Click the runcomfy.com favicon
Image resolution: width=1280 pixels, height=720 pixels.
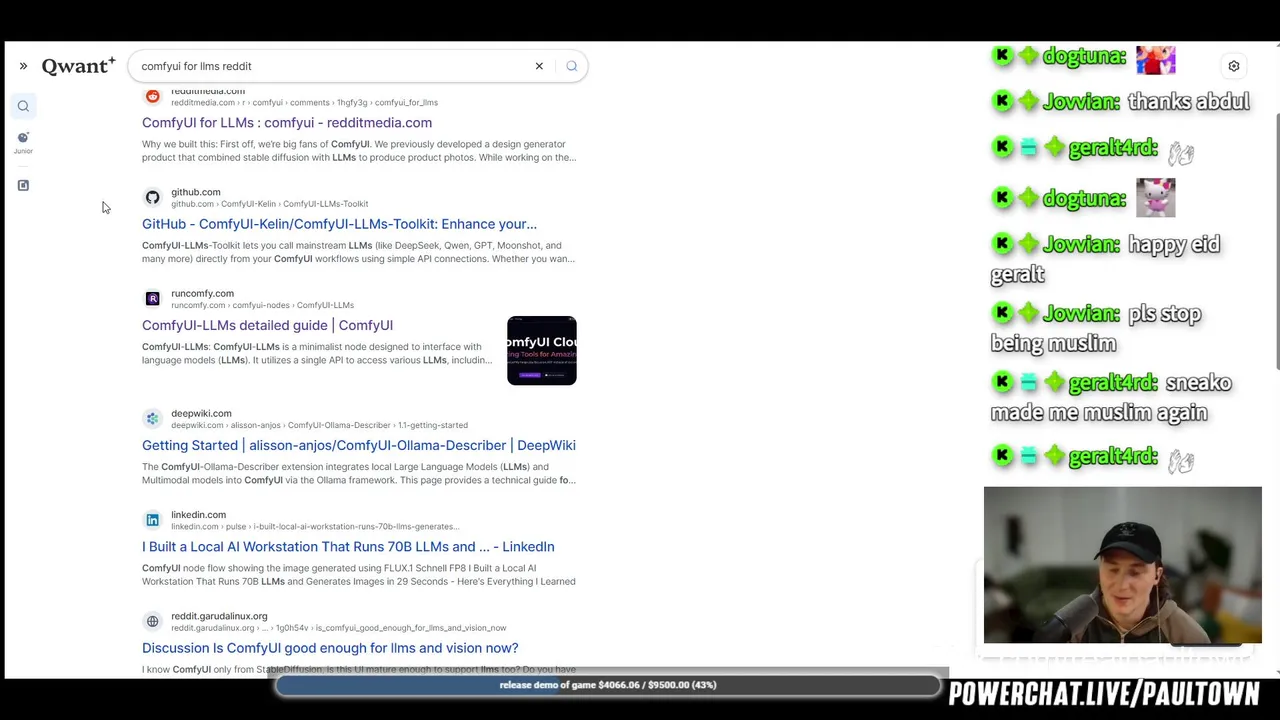[x=152, y=299]
